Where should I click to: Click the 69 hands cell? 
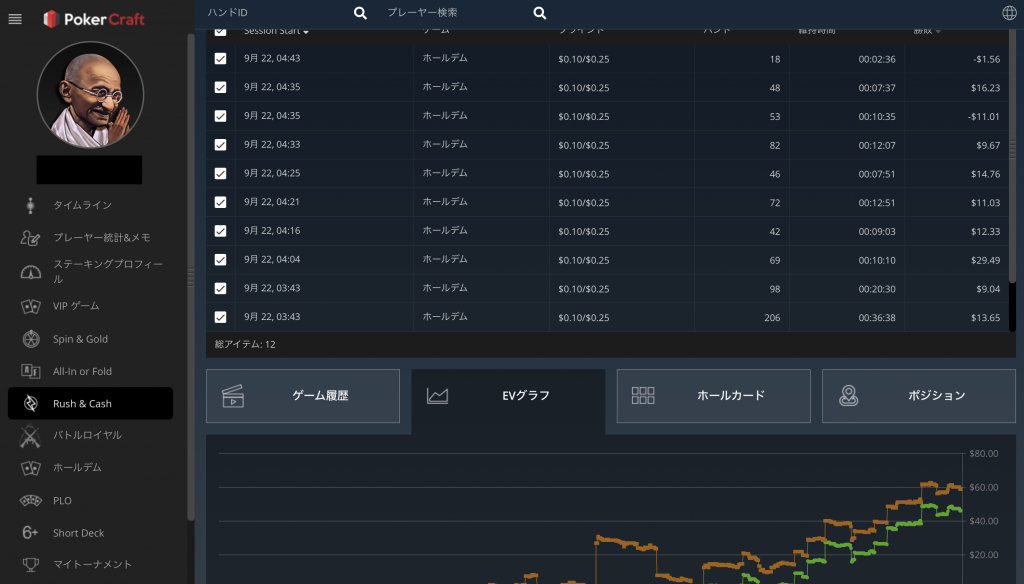coord(775,260)
